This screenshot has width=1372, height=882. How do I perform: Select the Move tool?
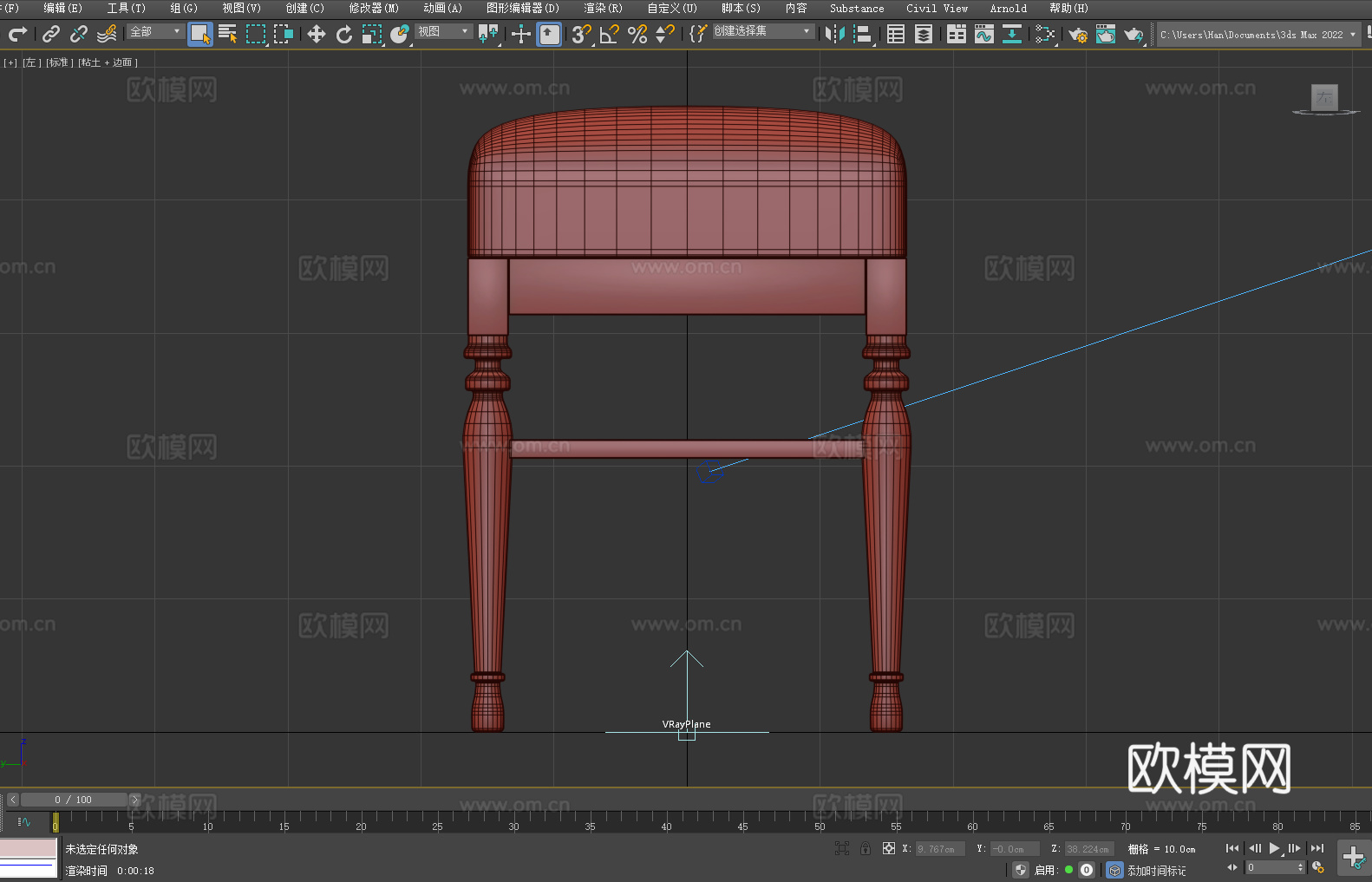(x=317, y=34)
